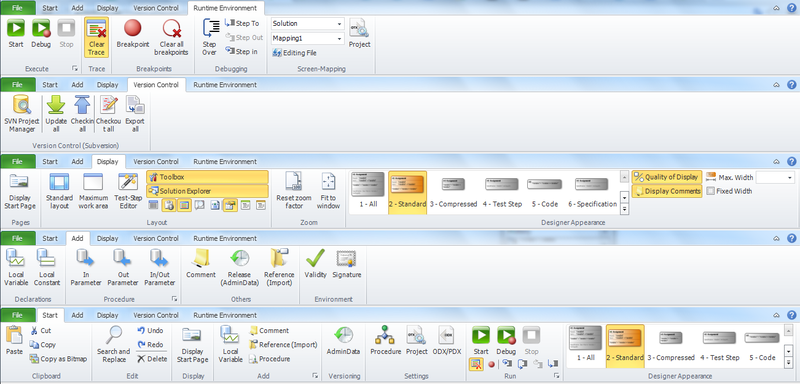800x384 pixels.
Task: Add a Breakpoint from the Breakpoints group
Action: tap(133, 33)
